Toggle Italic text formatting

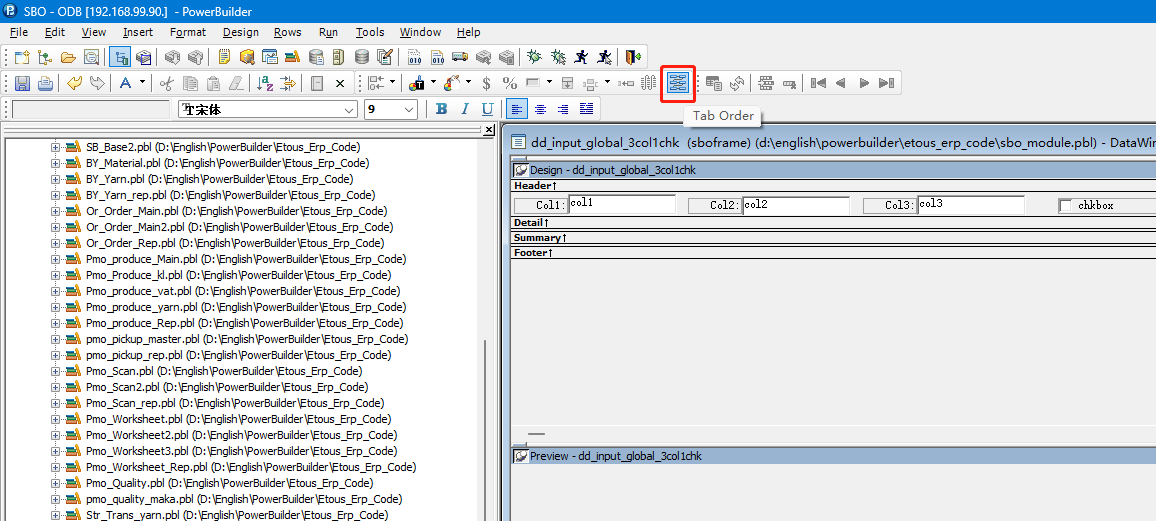(464, 109)
